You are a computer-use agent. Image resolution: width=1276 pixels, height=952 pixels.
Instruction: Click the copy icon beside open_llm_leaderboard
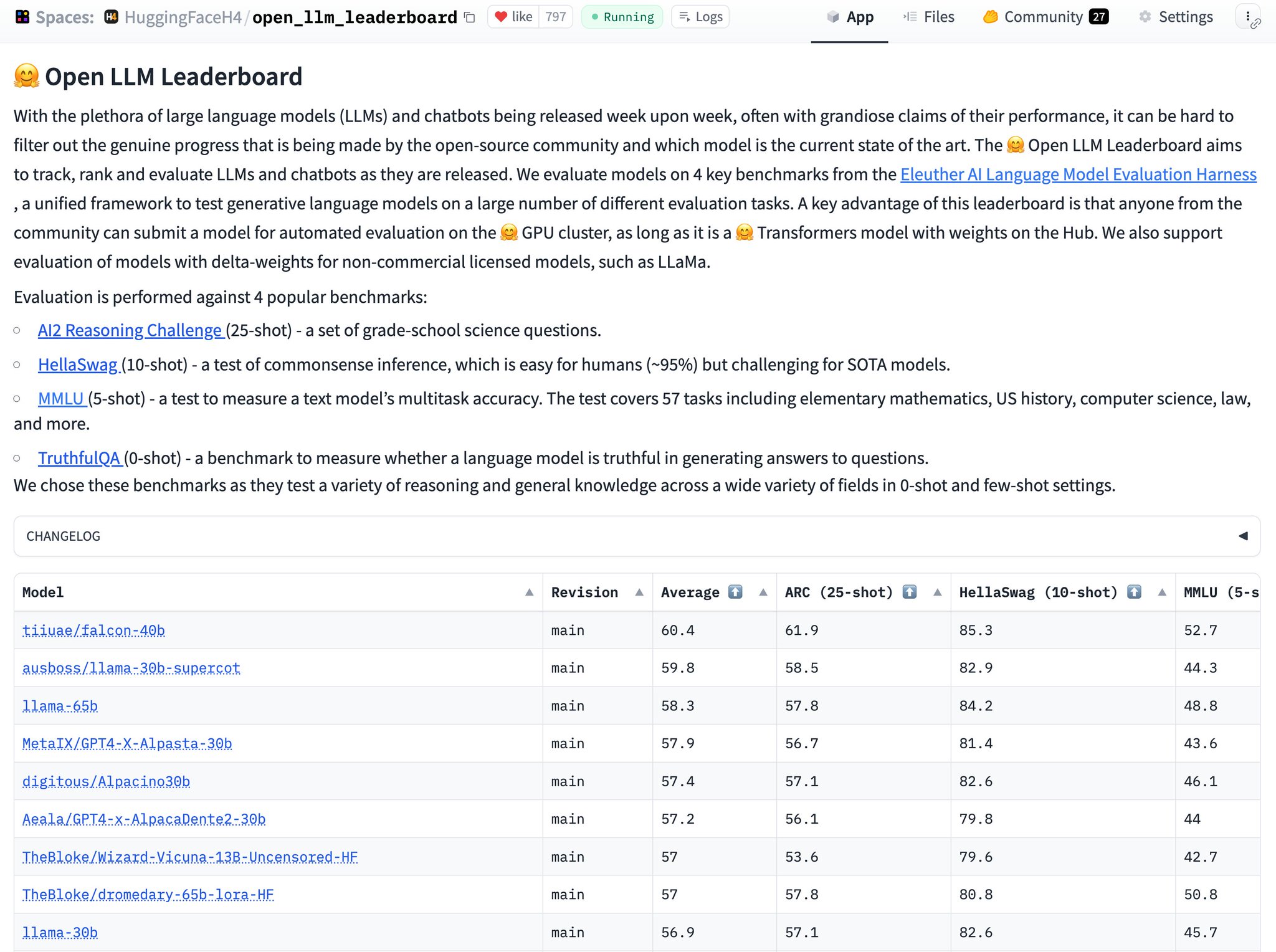(x=470, y=17)
